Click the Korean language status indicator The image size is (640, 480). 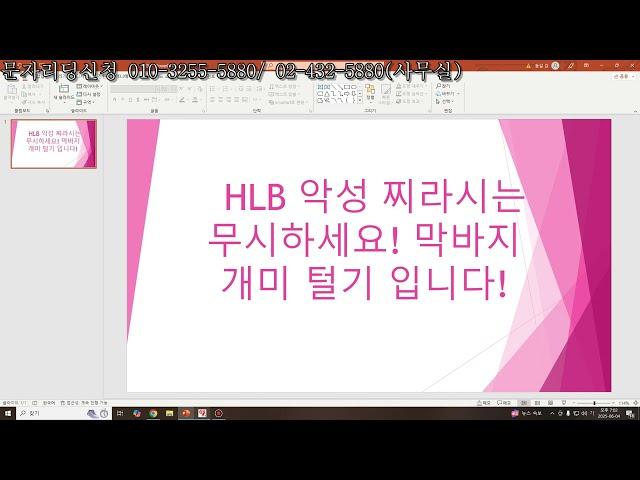click(49, 403)
